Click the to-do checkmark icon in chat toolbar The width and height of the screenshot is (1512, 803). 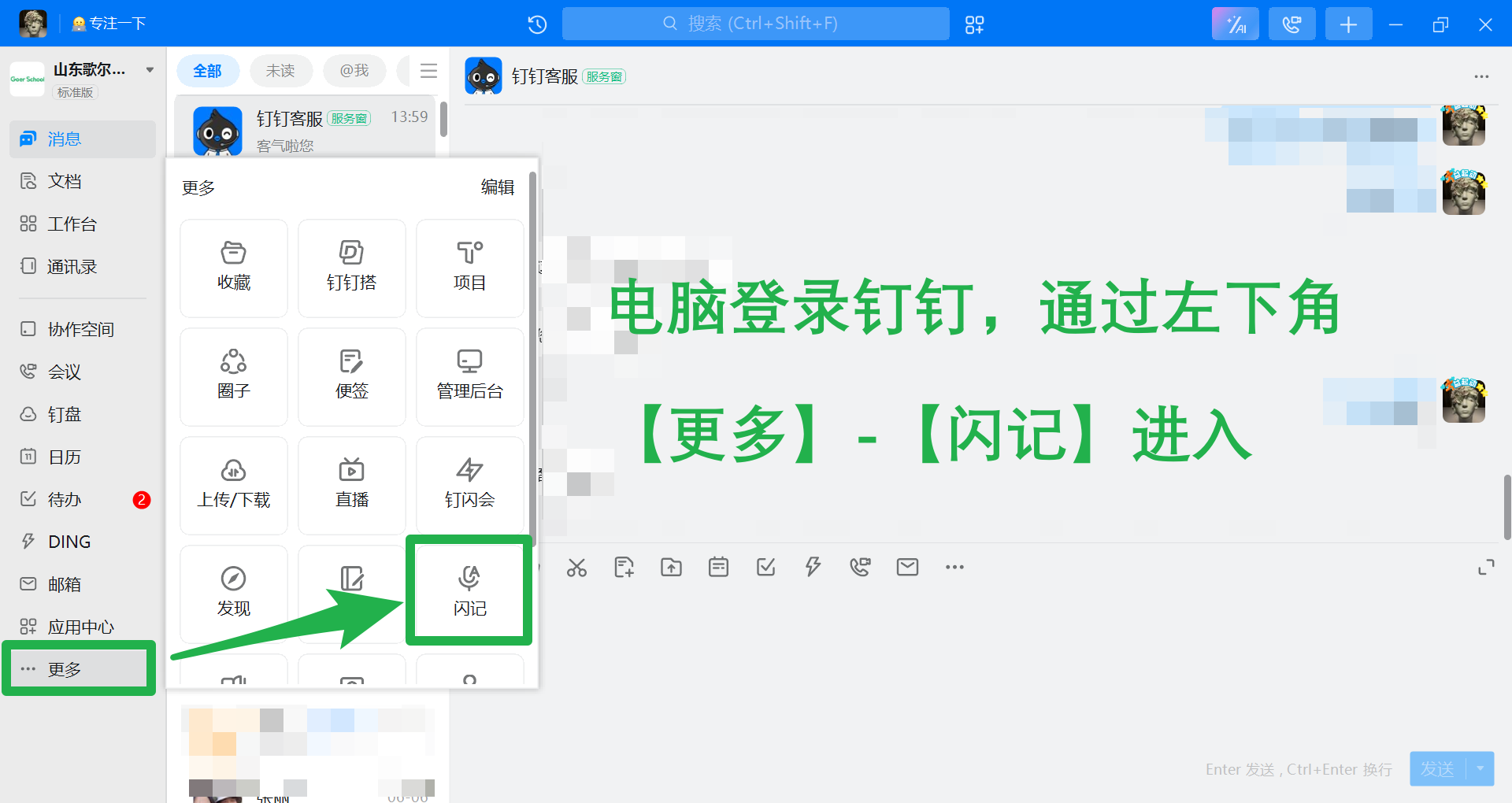765,567
